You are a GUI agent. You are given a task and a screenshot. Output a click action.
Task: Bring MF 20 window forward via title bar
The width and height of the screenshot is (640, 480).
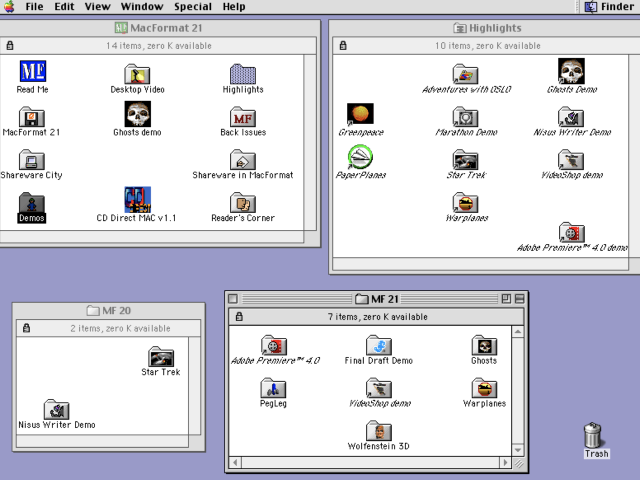109,311
